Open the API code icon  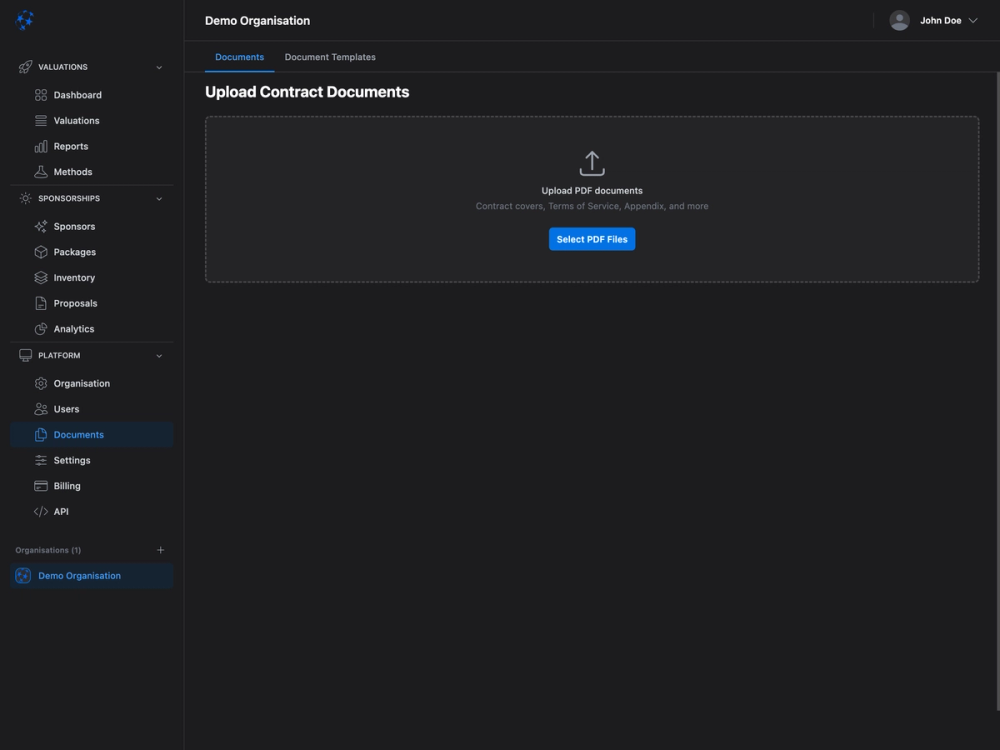point(40,511)
